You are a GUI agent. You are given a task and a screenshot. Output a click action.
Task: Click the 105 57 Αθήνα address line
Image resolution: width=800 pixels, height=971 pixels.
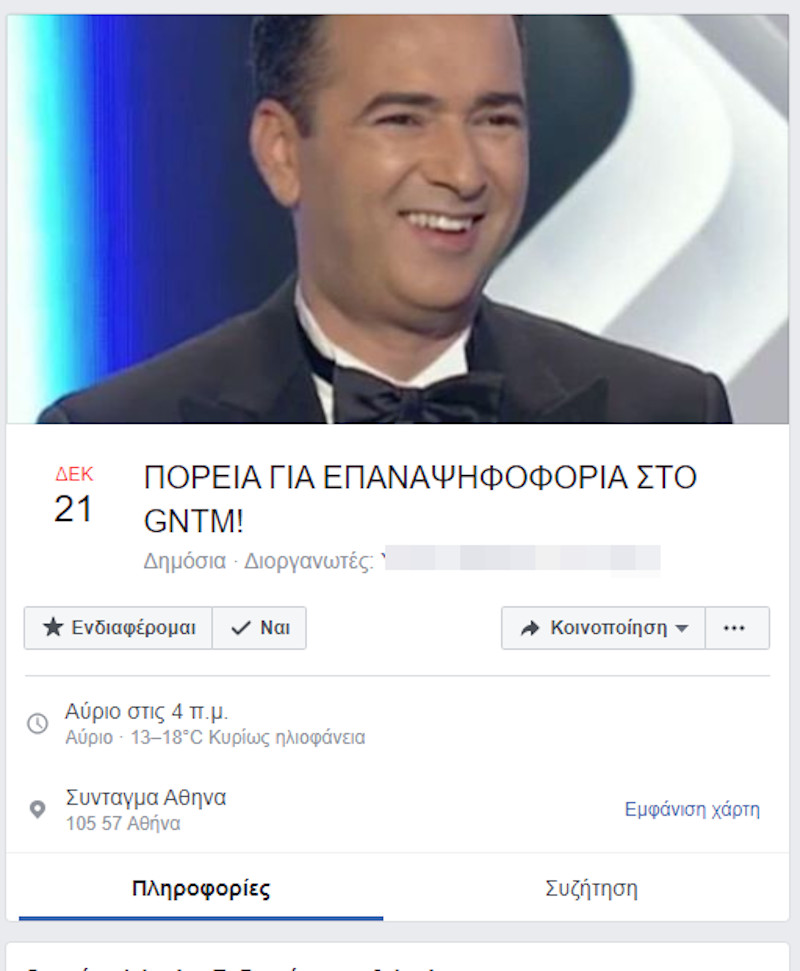pyautogui.click(x=123, y=824)
